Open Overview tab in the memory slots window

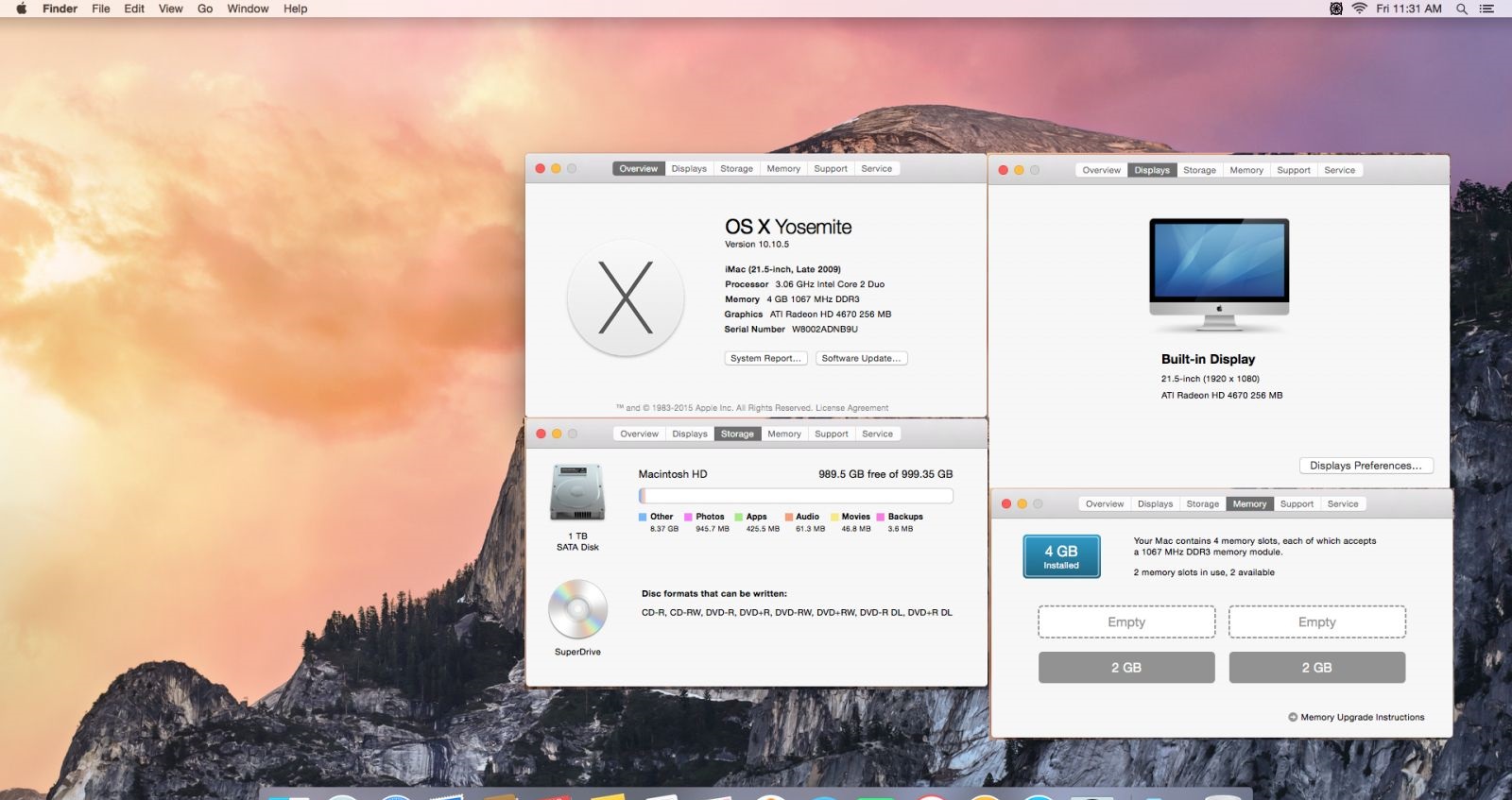[x=1105, y=504]
